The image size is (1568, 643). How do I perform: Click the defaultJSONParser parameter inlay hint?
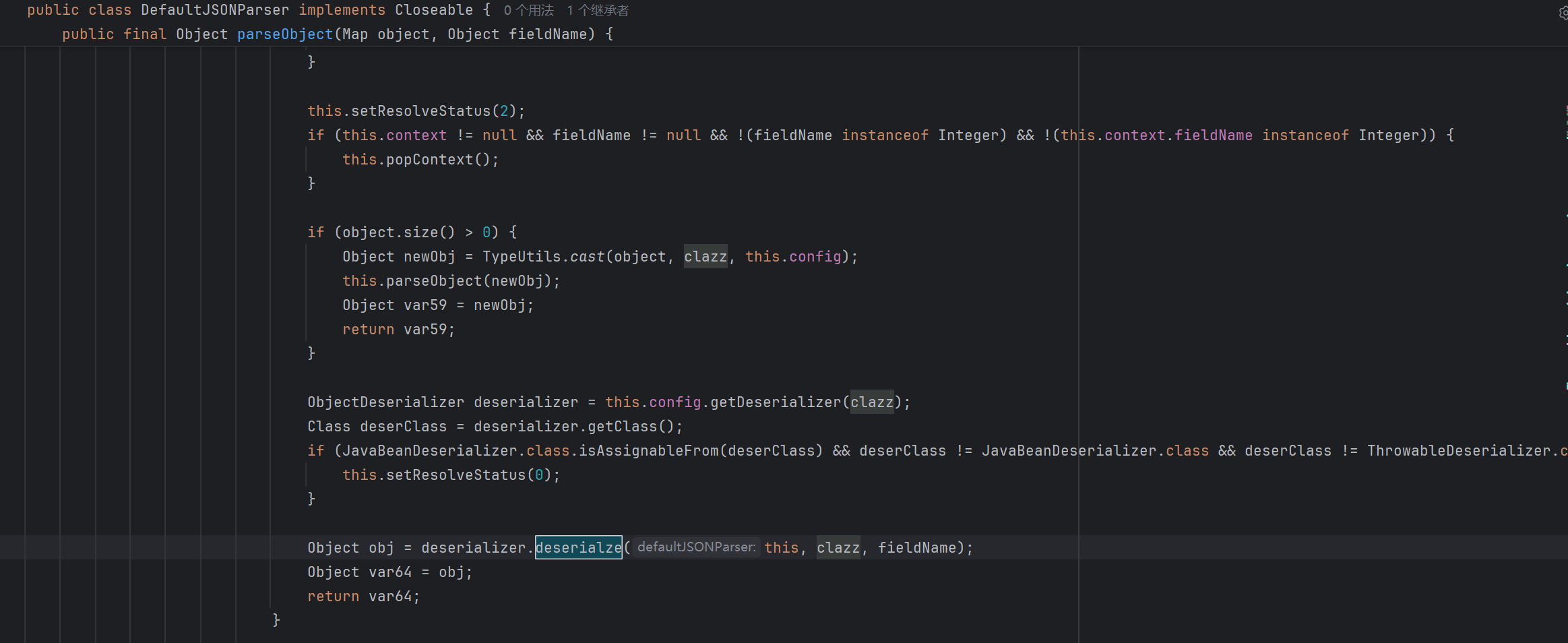(696, 547)
